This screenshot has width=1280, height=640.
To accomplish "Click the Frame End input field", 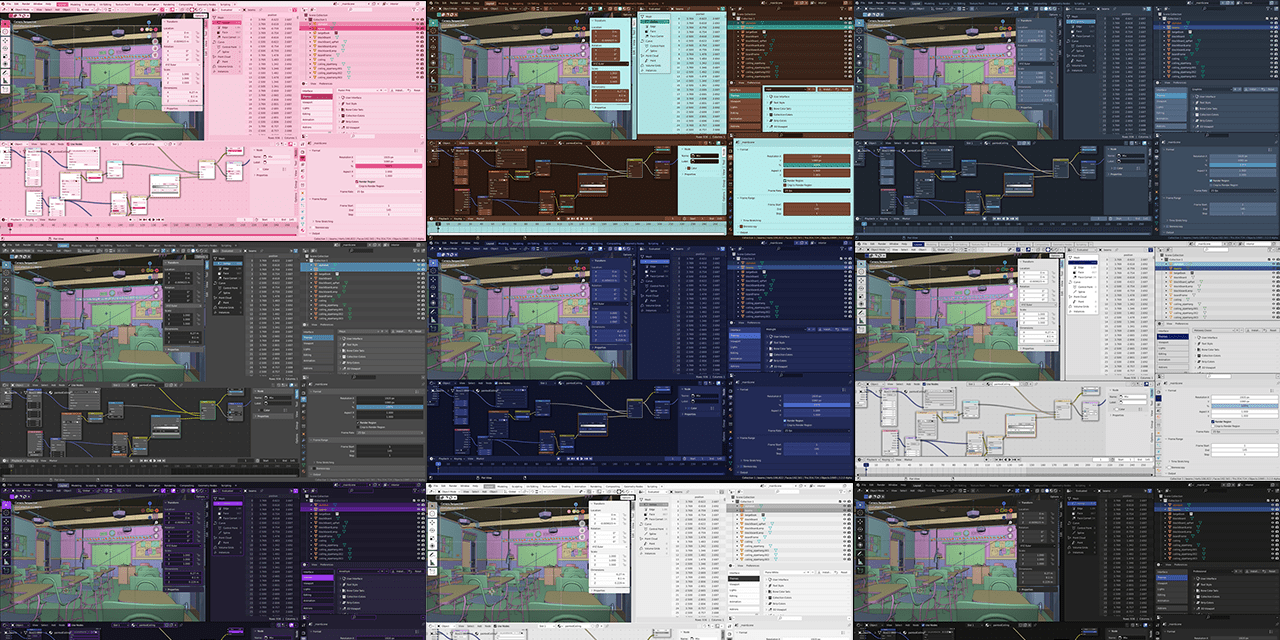I will coord(388,210).
